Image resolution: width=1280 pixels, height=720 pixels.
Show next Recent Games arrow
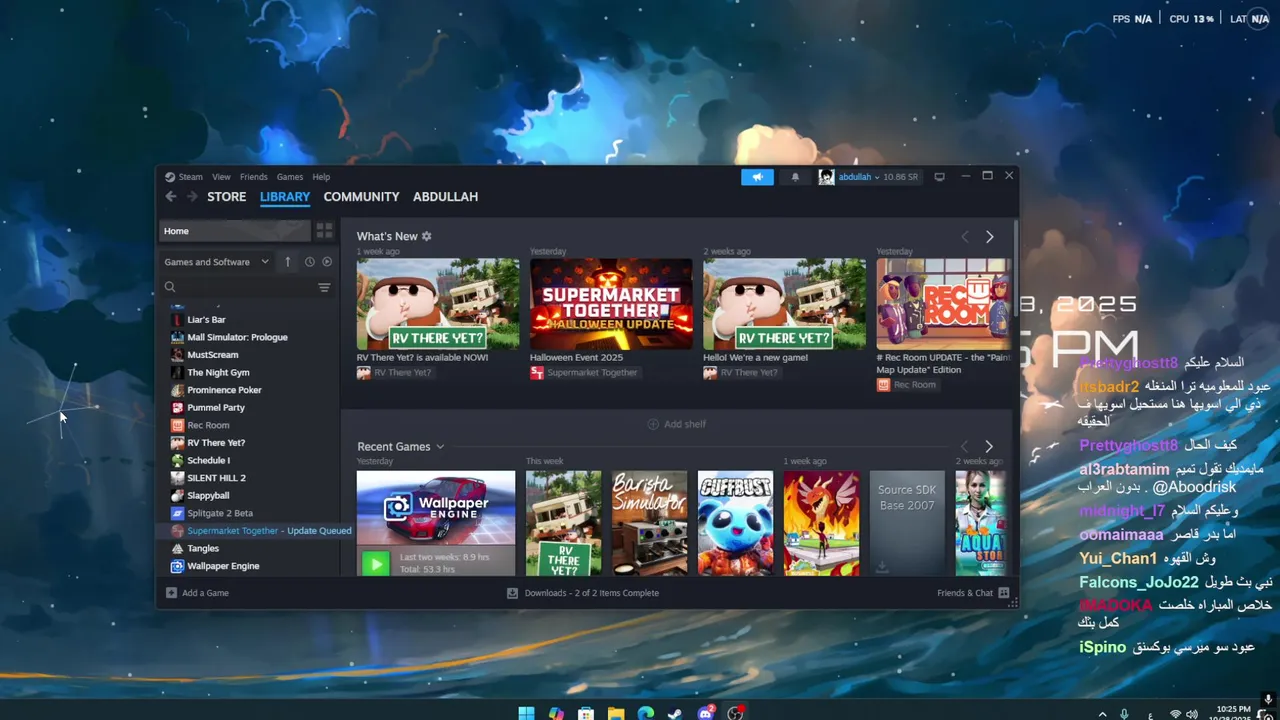[988, 447]
